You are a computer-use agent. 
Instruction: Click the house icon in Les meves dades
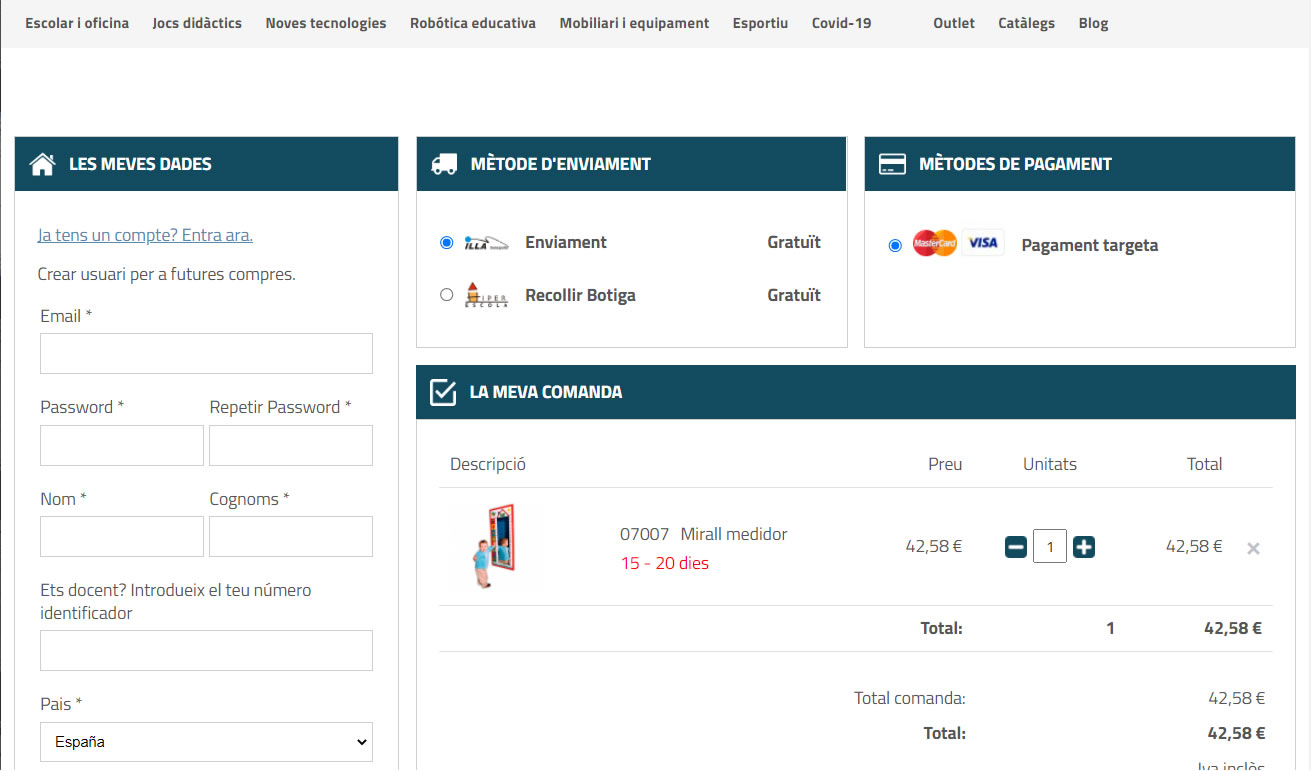click(x=42, y=164)
